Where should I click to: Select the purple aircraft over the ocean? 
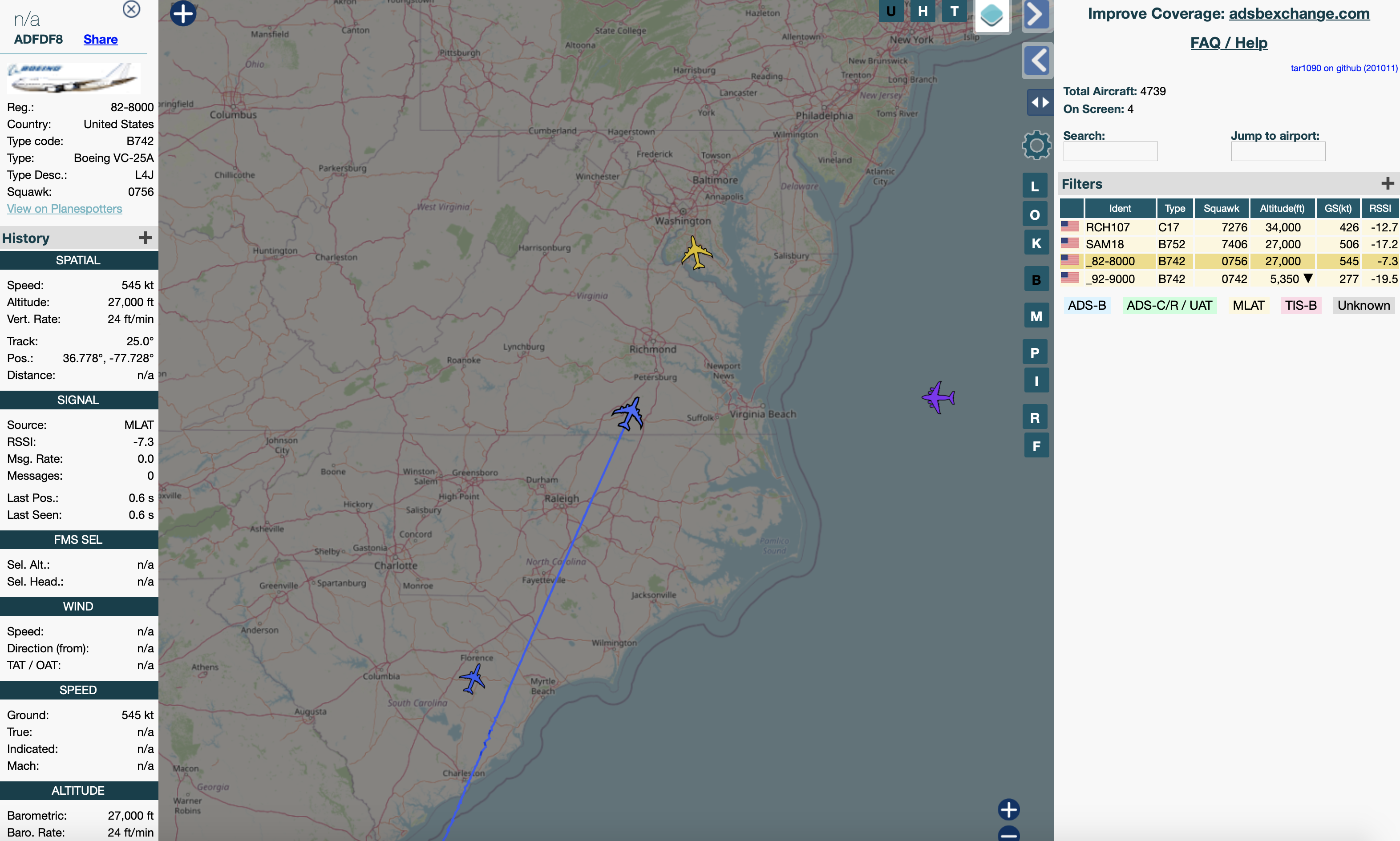(938, 397)
